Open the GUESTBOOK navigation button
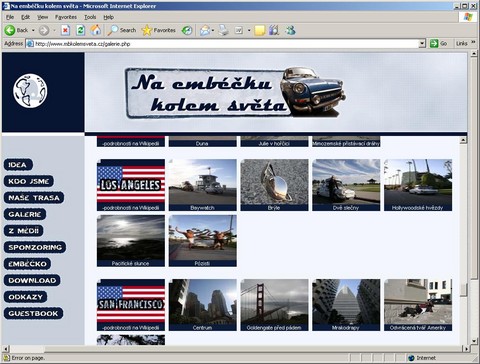Viewport: 480px width, 364px height. click(33, 313)
